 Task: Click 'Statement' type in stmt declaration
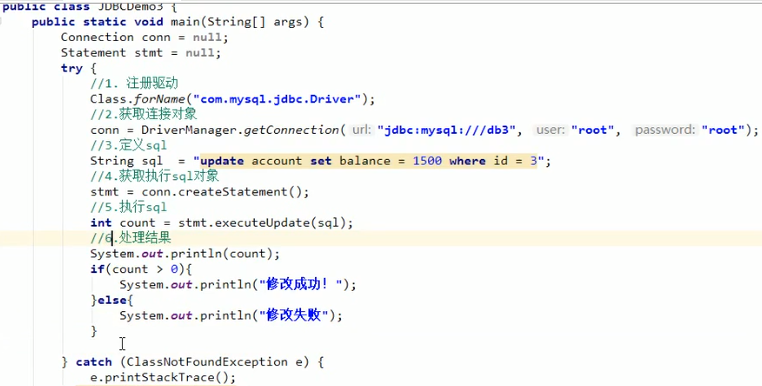point(93,53)
